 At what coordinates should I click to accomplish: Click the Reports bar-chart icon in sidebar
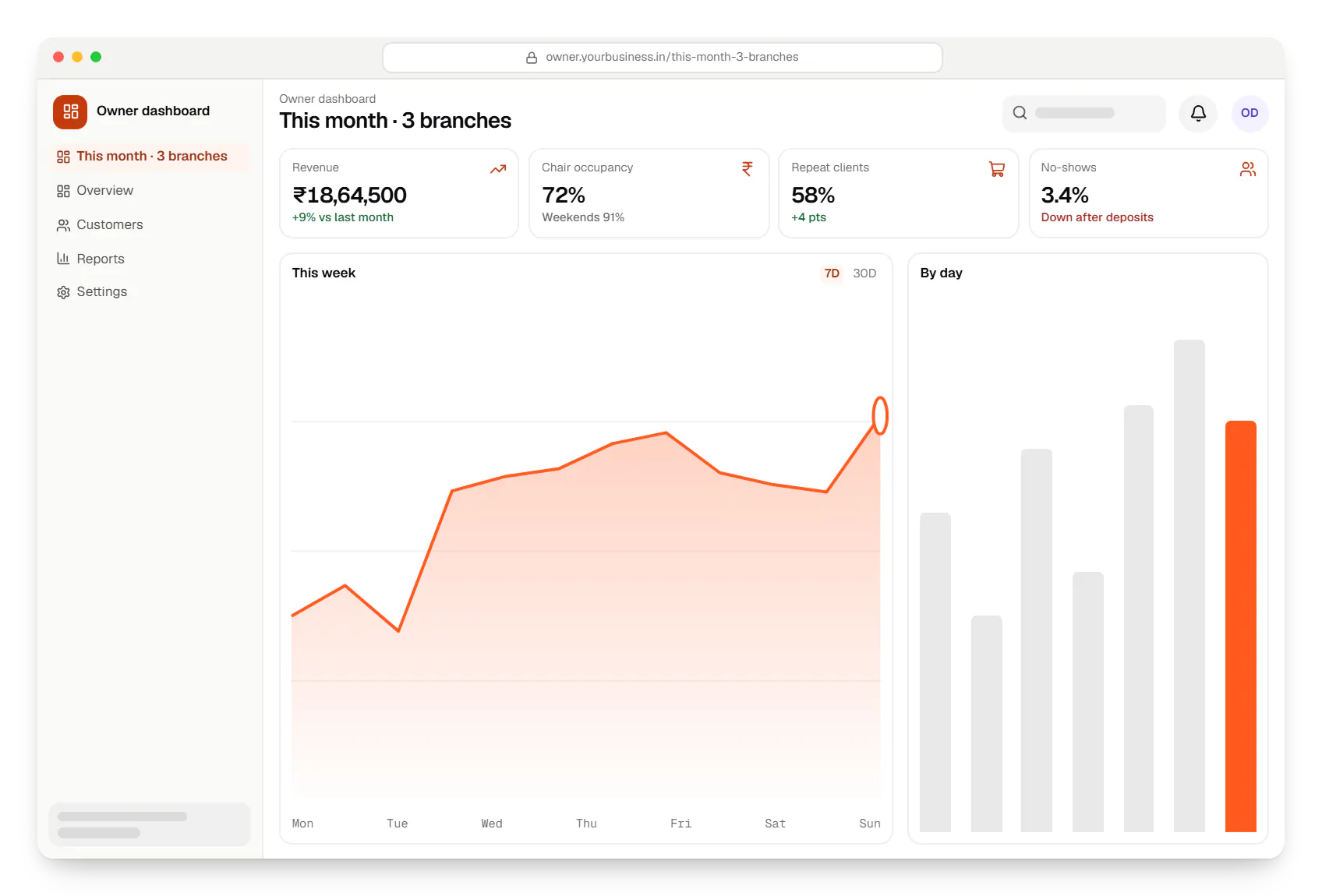click(63, 259)
